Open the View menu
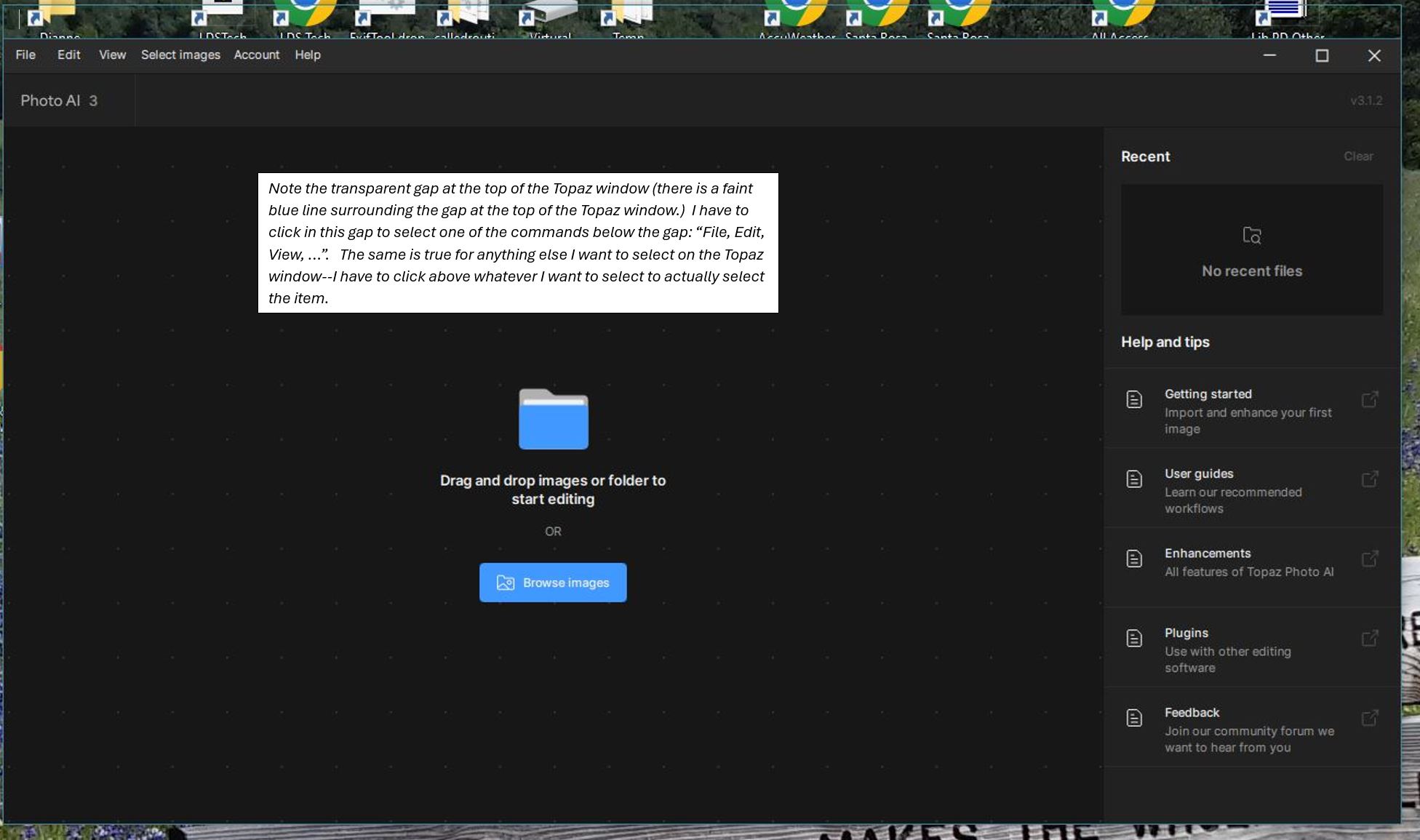 coord(112,55)
